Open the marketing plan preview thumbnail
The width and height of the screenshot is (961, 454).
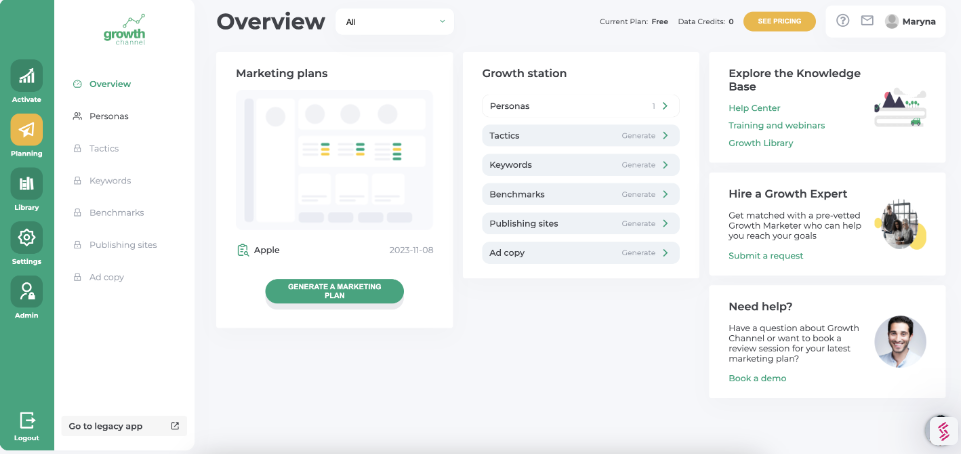point(335,160)
